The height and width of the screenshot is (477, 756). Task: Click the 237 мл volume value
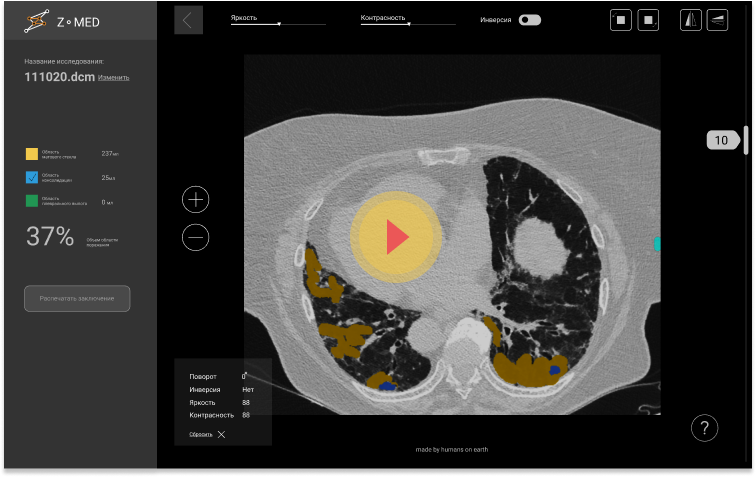tap(110, 153)
